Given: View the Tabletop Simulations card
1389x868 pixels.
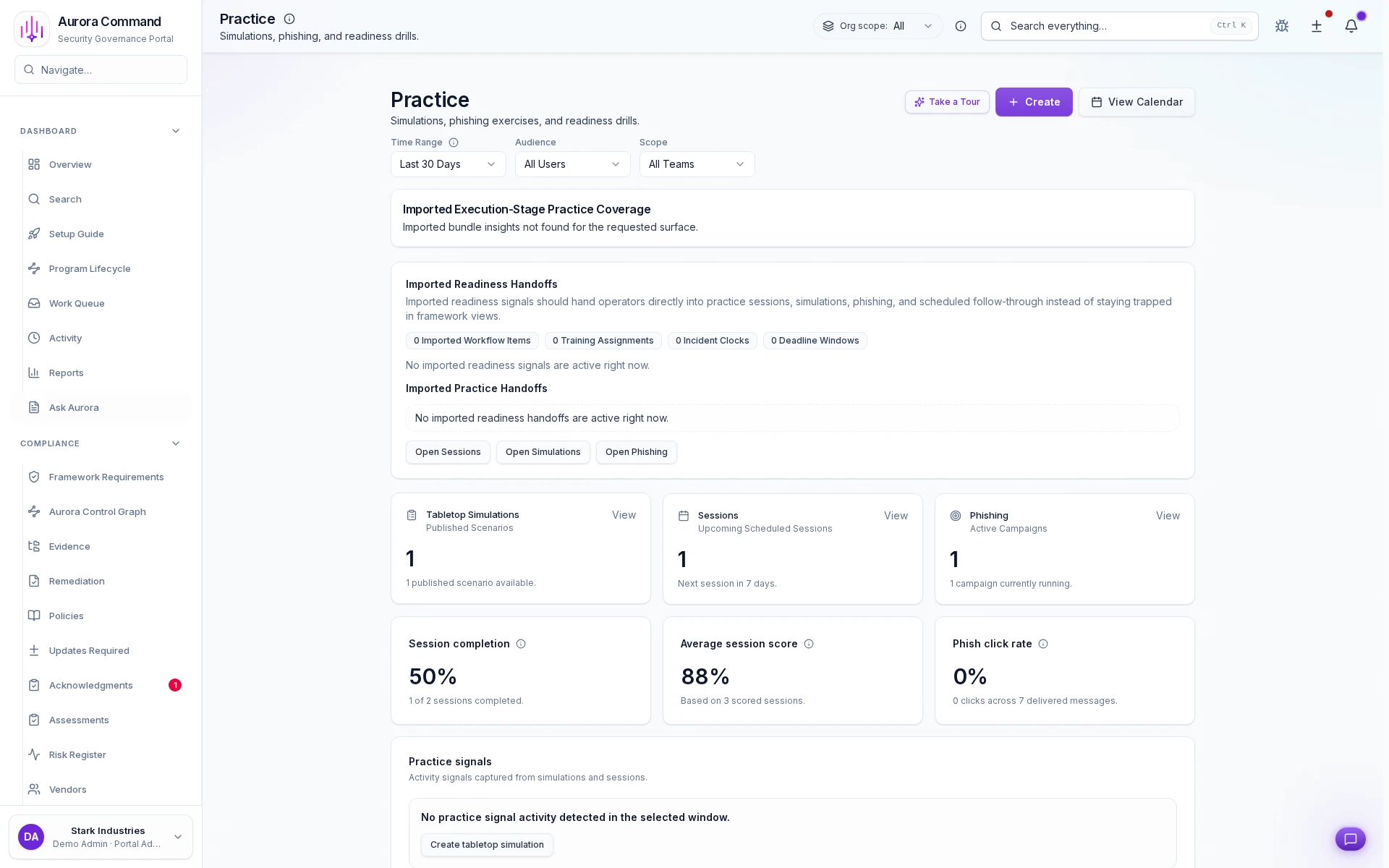Looking at the screenshot, I should 624,515.
